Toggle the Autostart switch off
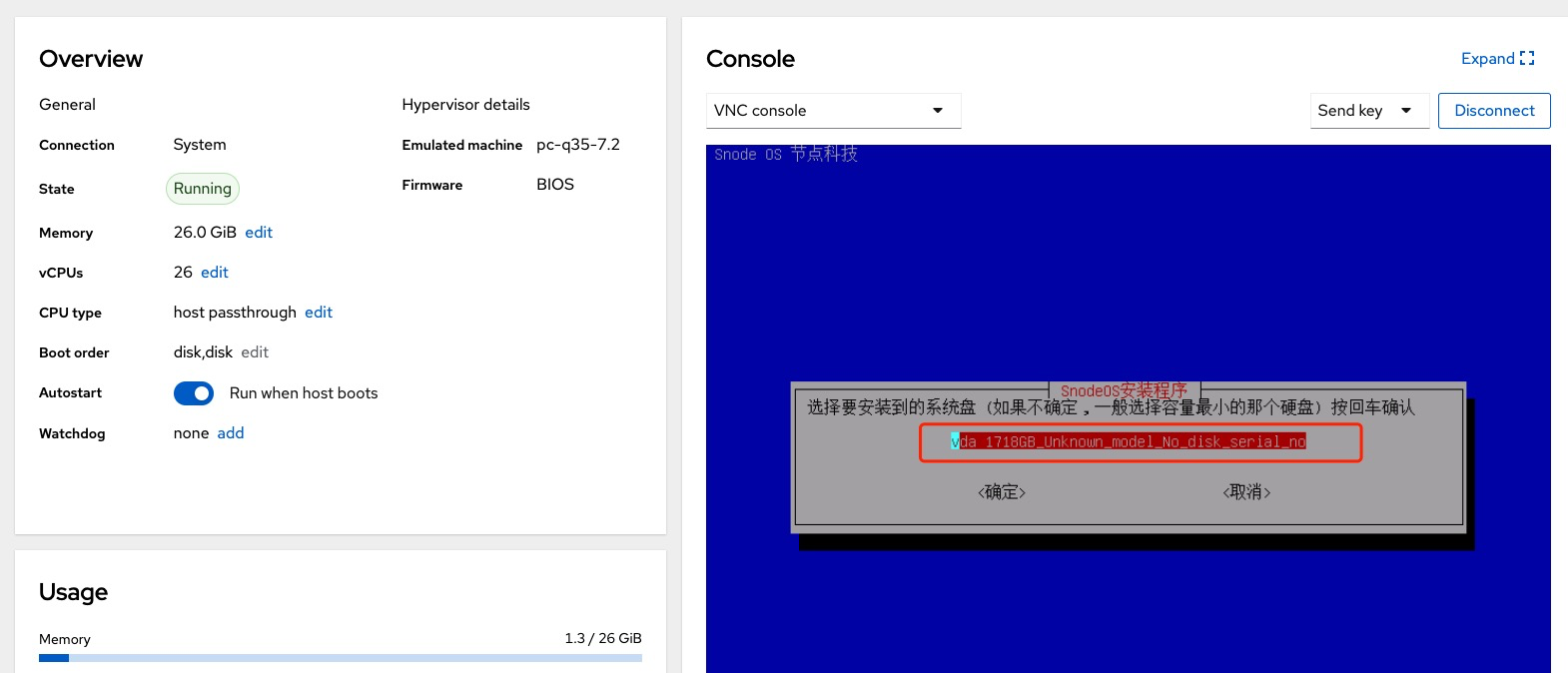This screenshot has width=1568, height=673. pyautogui.click(x=194, y=393)
